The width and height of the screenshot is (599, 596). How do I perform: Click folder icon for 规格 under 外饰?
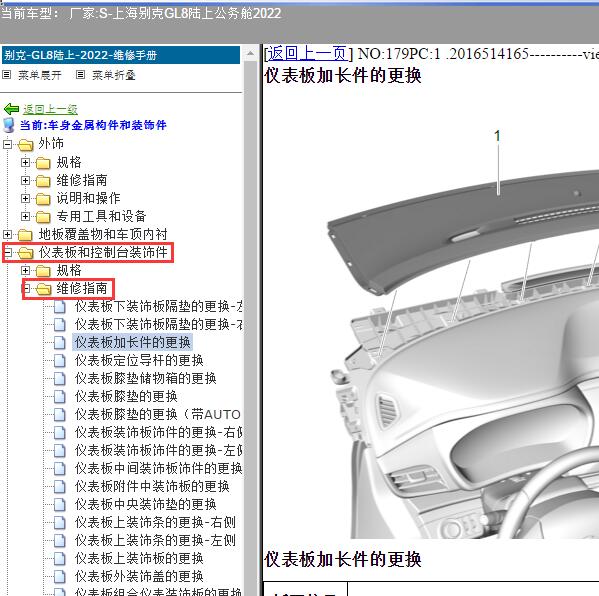tap(43, 163)
